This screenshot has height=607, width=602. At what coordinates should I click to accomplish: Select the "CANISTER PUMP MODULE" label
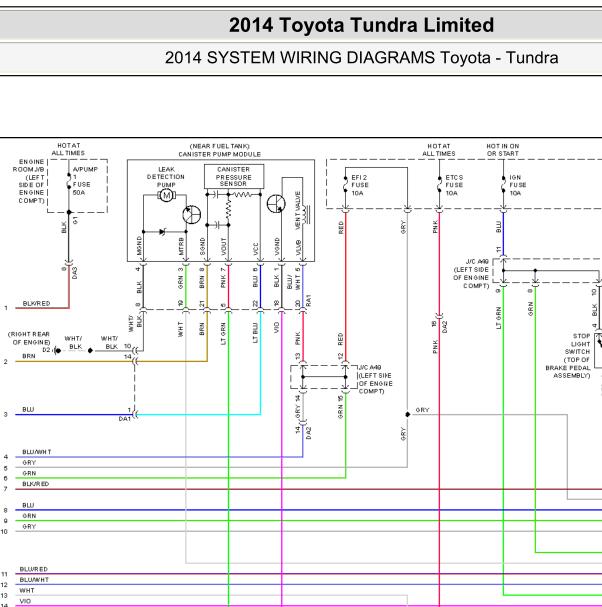[x=220, y=154]
